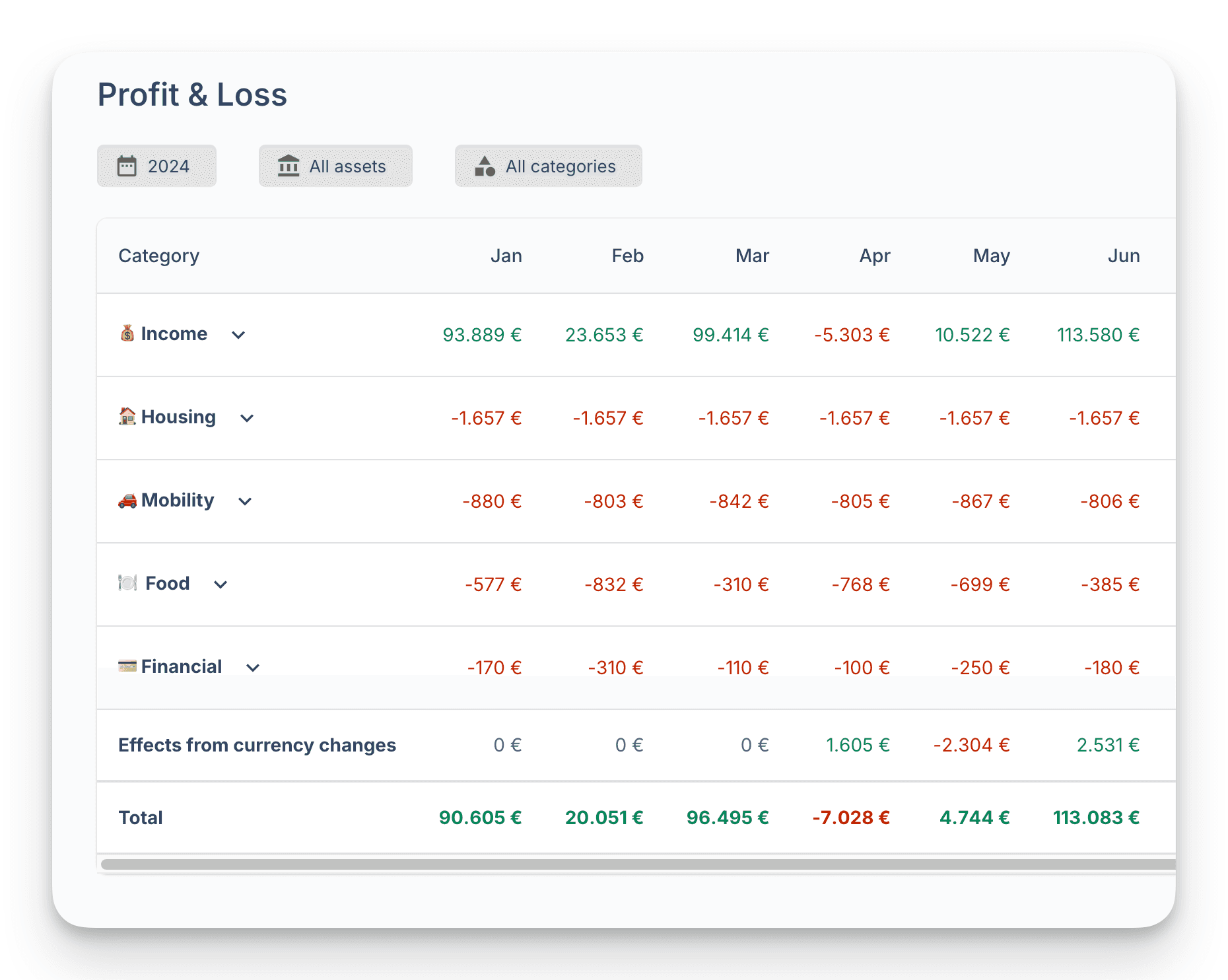Click the shapes icon in categories filter
This screenshot has height=980, width=1228.
[485, 166]
